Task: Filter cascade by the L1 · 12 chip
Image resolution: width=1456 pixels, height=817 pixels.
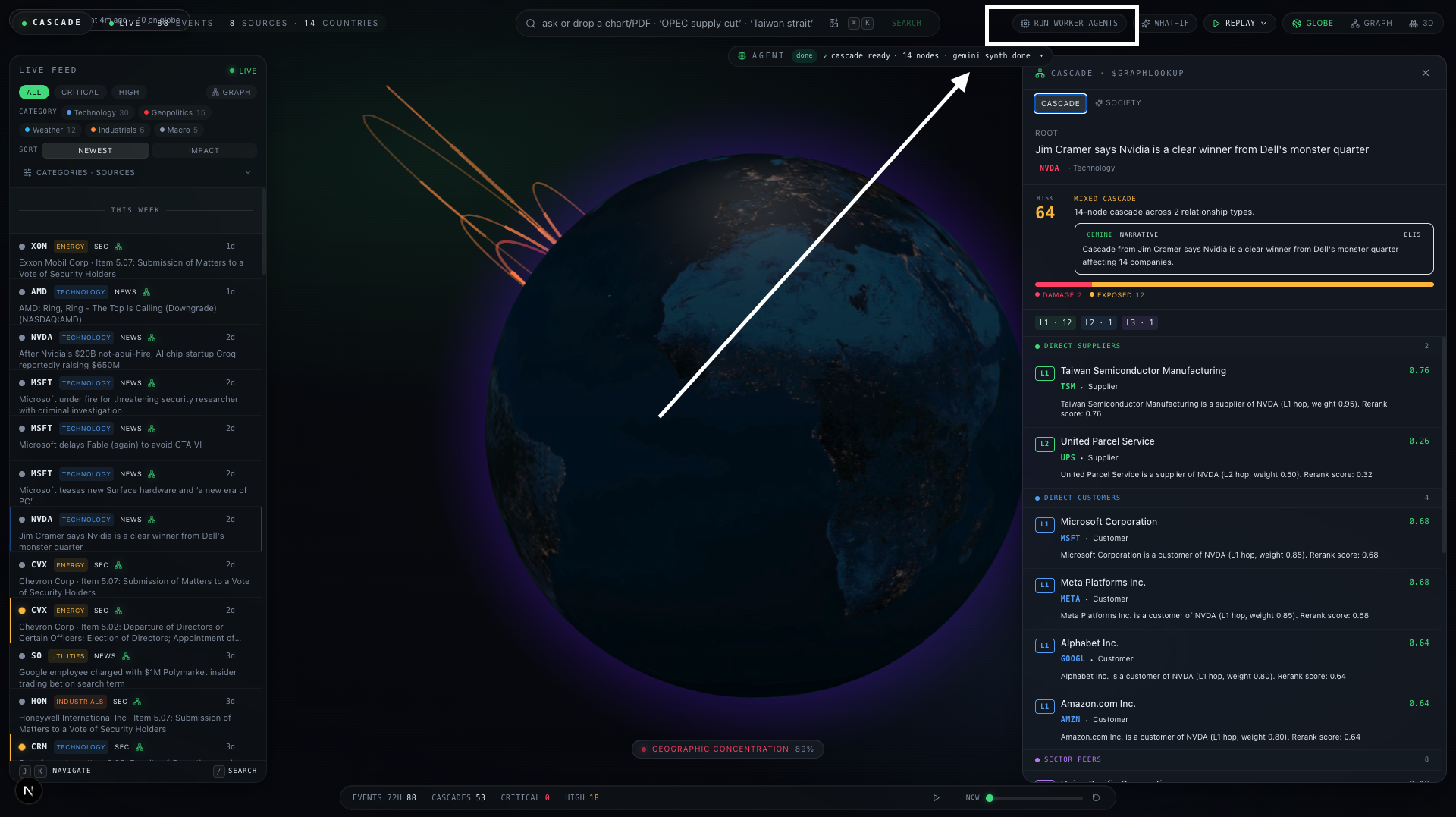Action: tap(1056, 323)
